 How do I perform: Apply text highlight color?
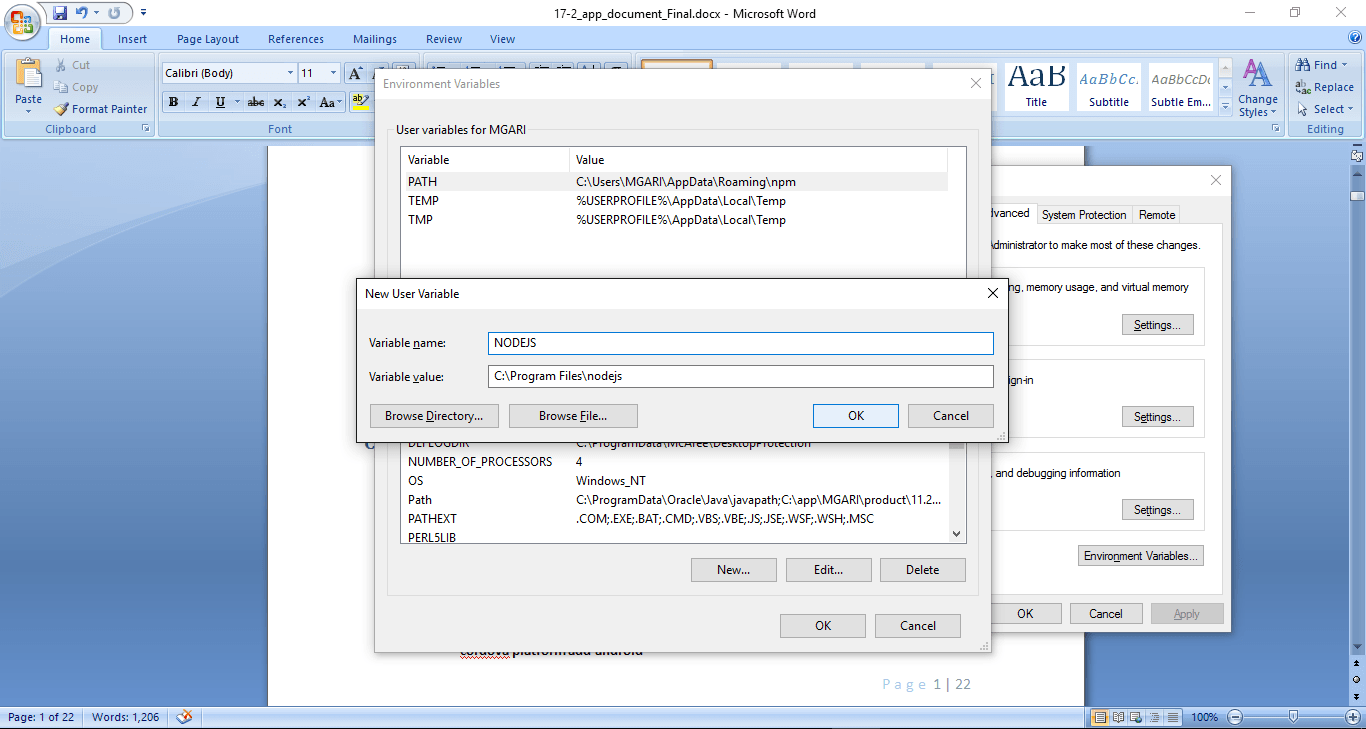[361, 102]
